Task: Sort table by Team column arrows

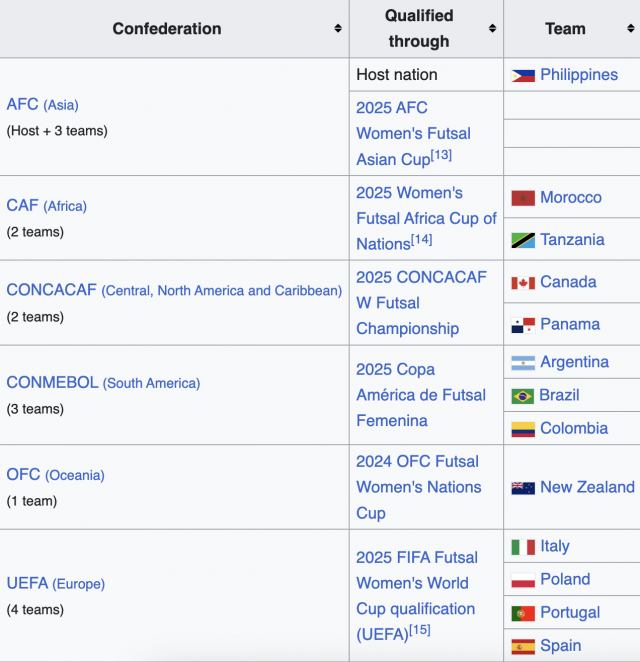Action: [631, 28]
